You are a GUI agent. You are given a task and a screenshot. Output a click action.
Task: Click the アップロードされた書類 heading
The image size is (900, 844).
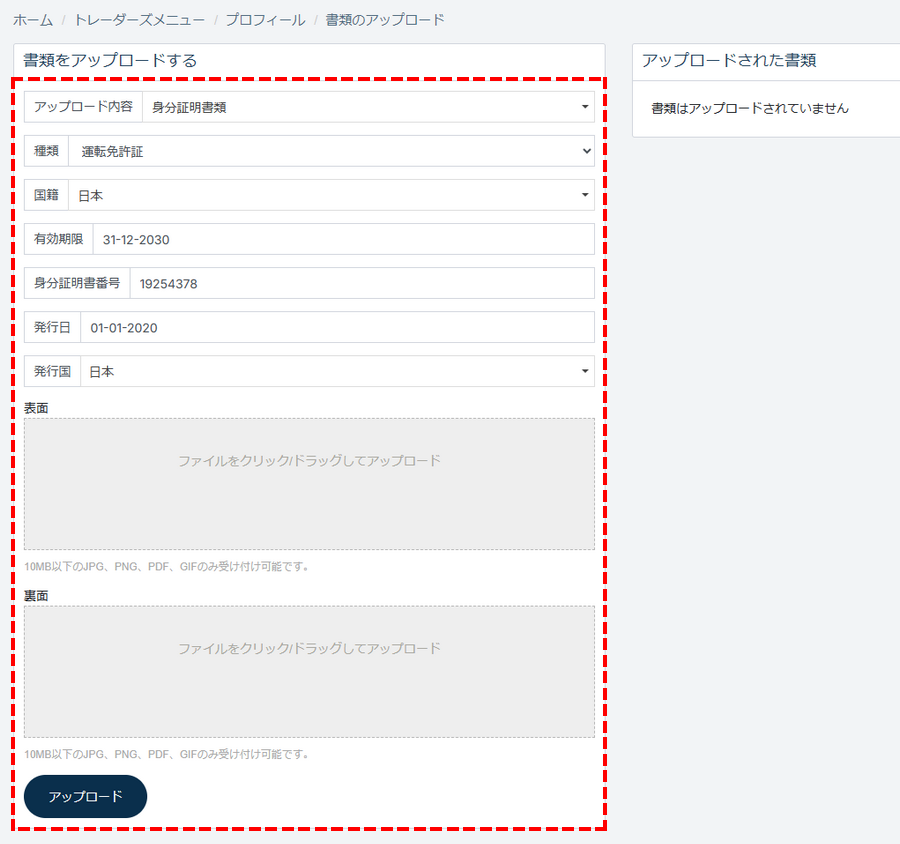[729, 60]
